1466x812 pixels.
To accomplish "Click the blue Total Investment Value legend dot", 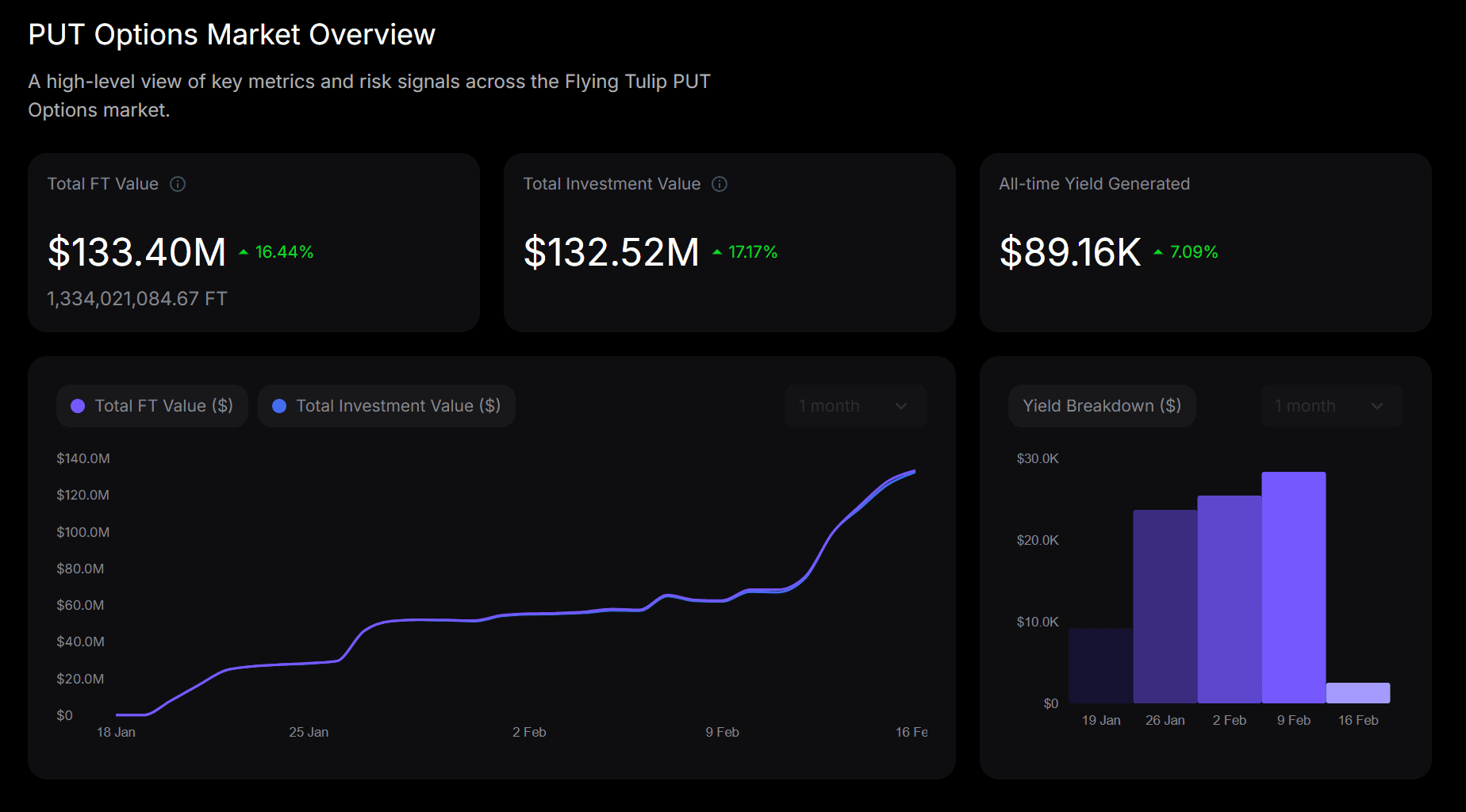I will point(279,406).
